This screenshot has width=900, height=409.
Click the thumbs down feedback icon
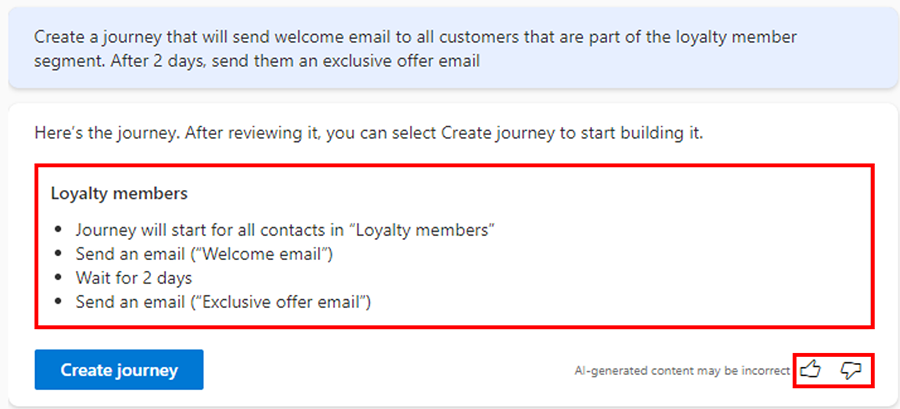pos(851,370)
